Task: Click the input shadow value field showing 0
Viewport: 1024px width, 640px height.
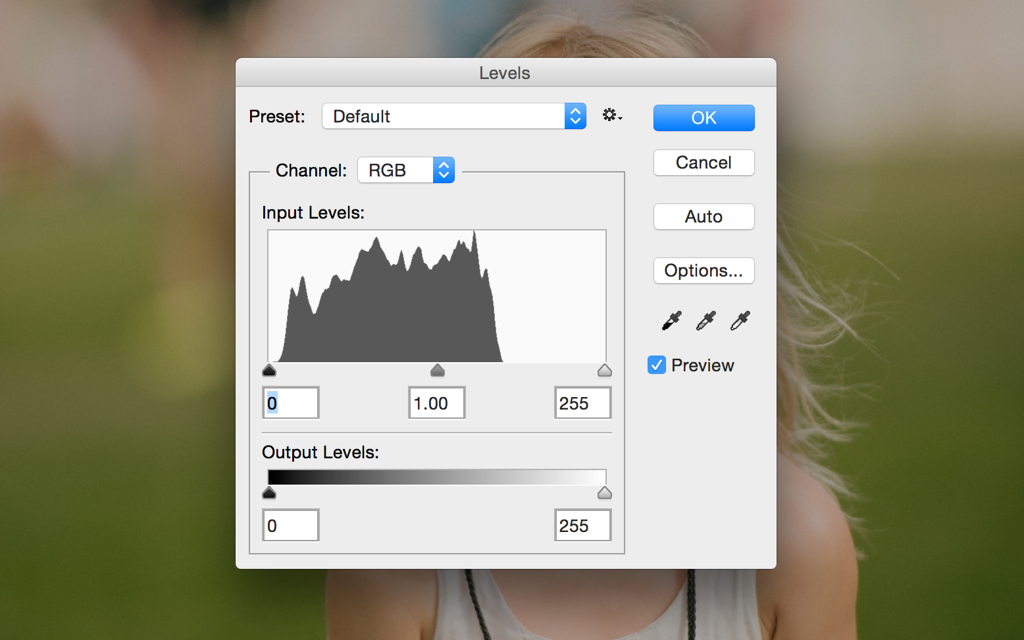Action: click(291, 403)
